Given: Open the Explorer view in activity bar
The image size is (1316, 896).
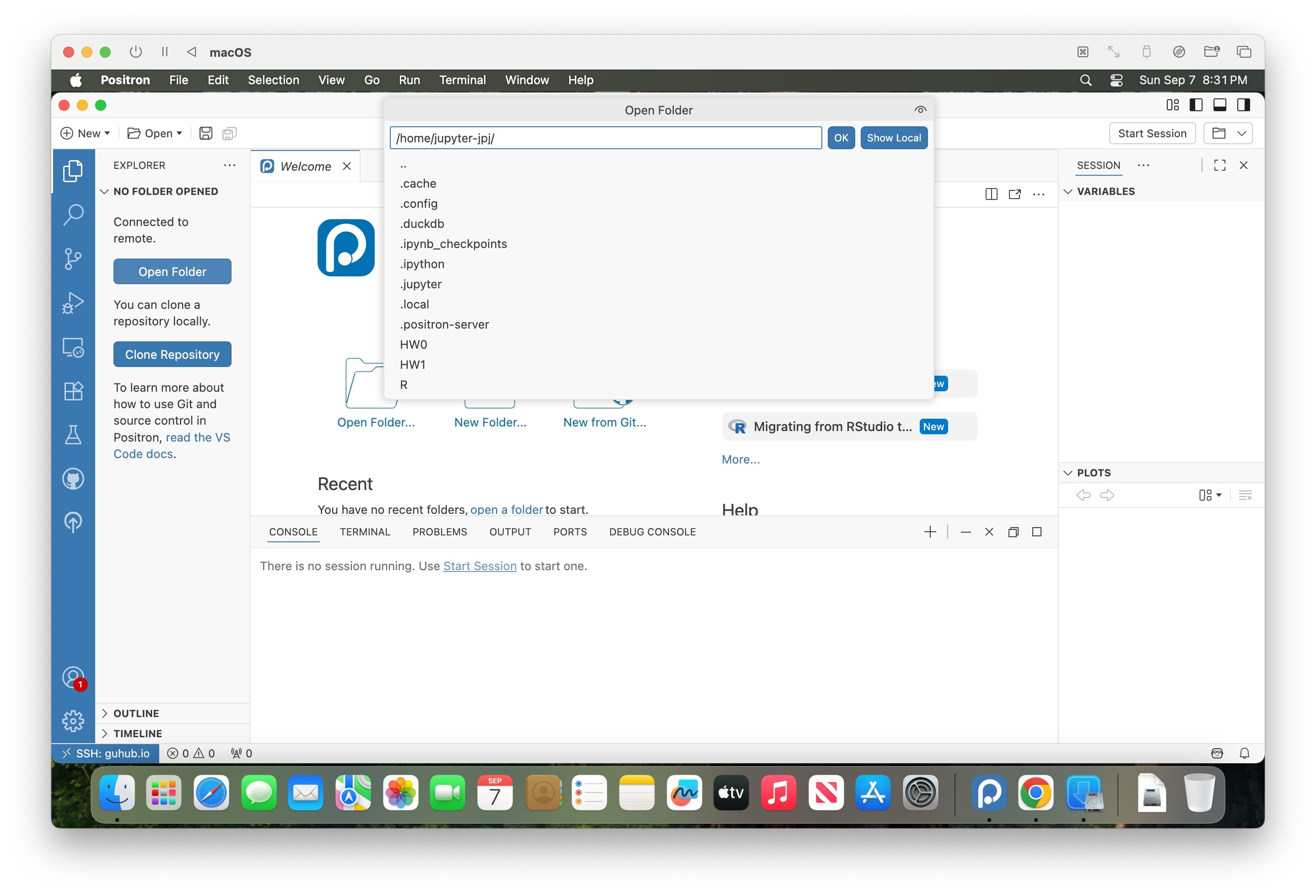Looking at the screenshot, I should (x=73, y=171).
